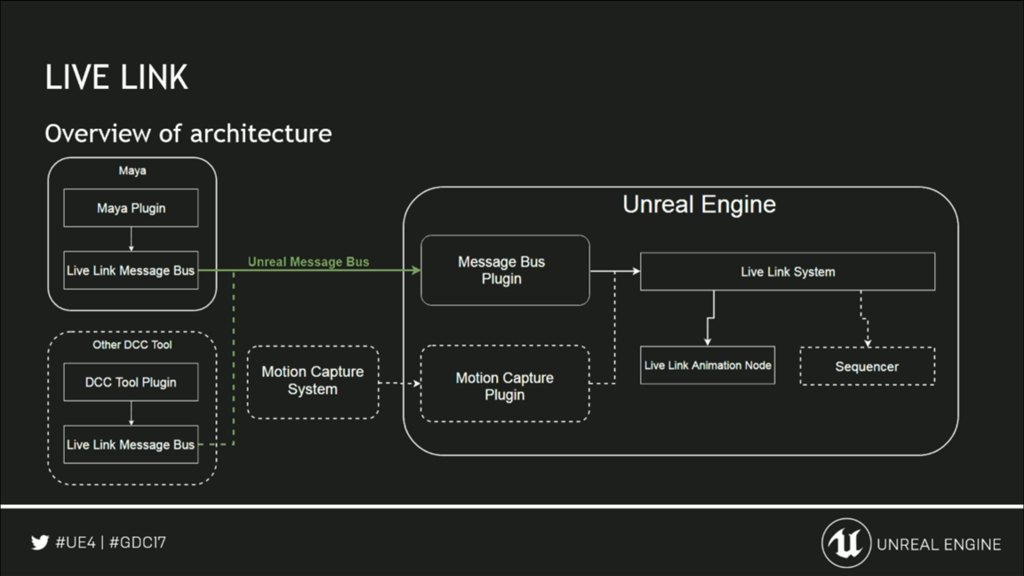Select the dashed Sequencer box

click(867, 366)
